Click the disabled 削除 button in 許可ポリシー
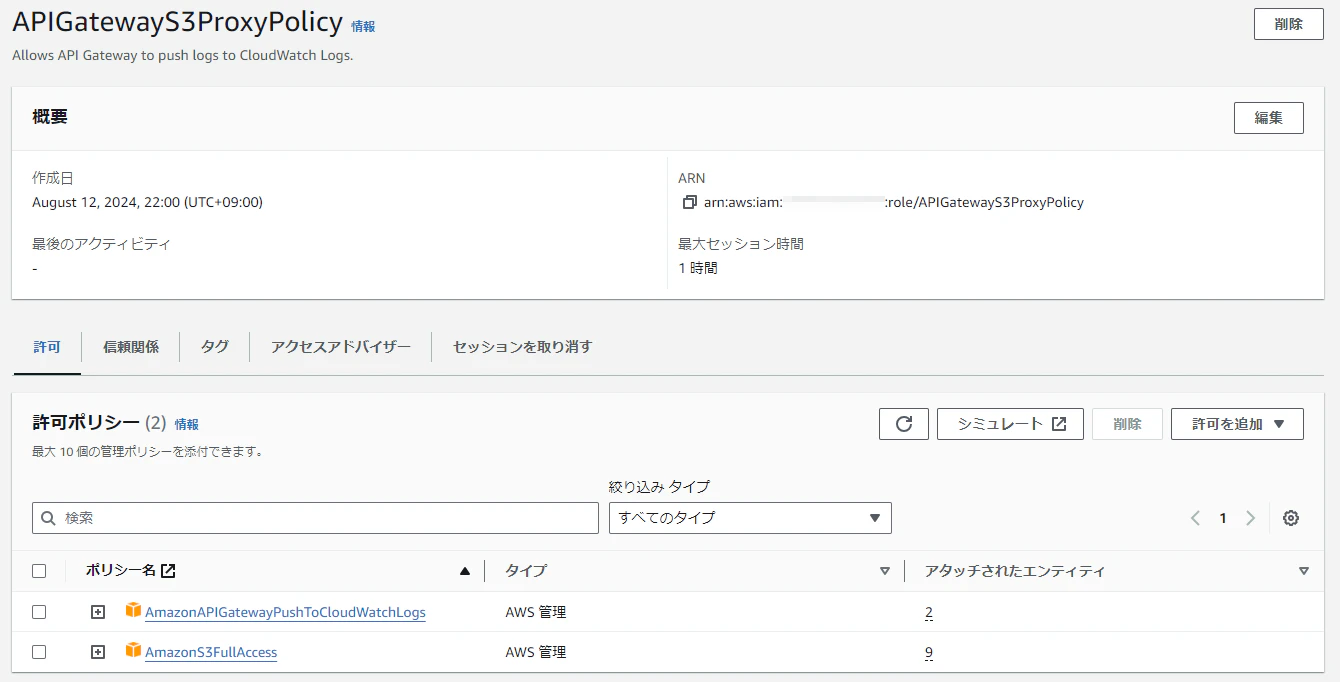Image resolution: width=1340 pixels, height=682 pixels. click(x=1127, y=424)
